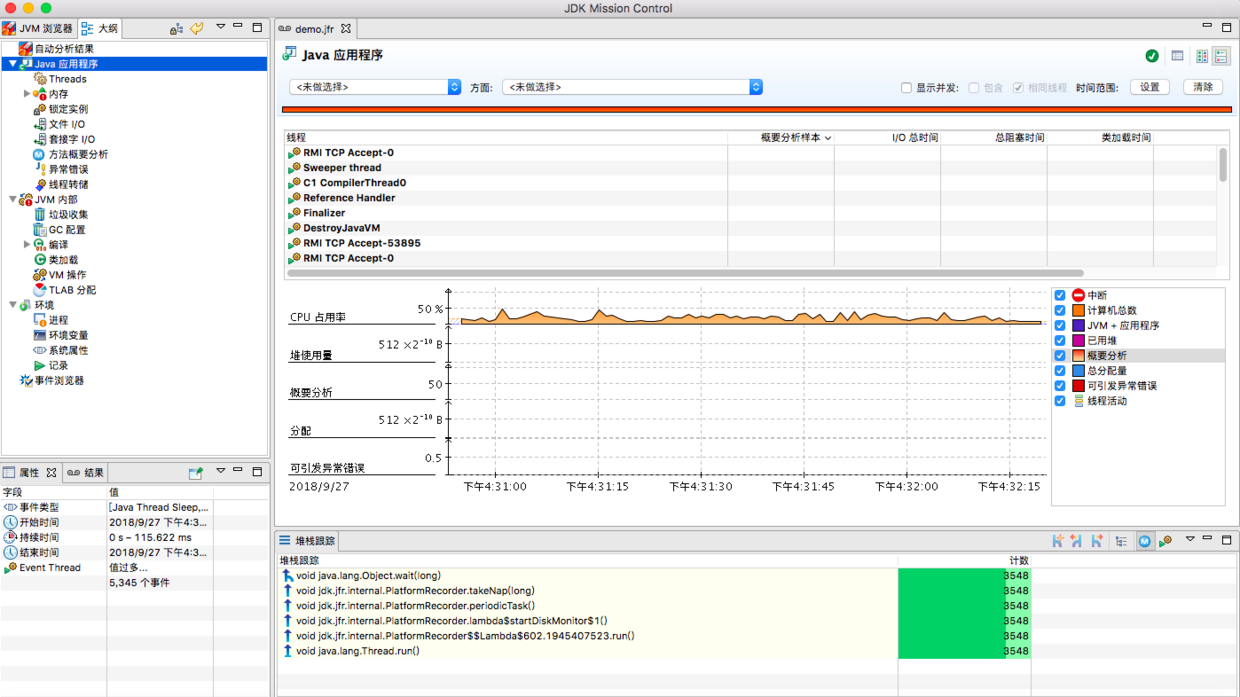Screen dimensions: 1240x697
Task: Uncheck the 中断 chart series checkbox
Action: click(1060, 295)
